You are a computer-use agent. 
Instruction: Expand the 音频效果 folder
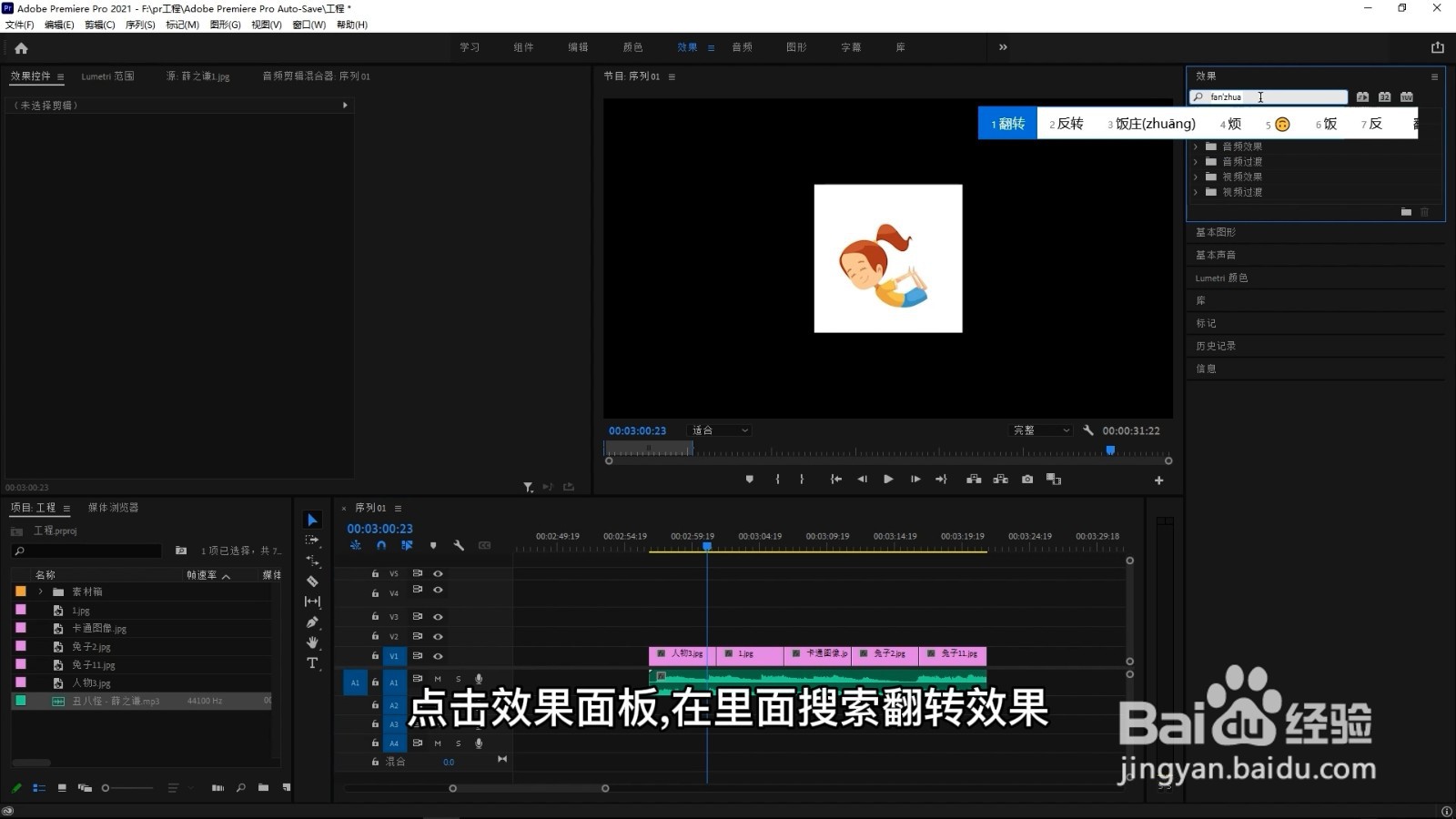click(1196, 147)
